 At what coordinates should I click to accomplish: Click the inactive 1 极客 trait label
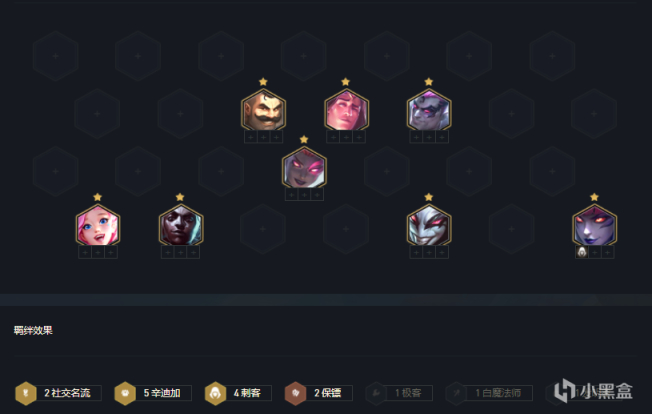(x=408, y=393)
